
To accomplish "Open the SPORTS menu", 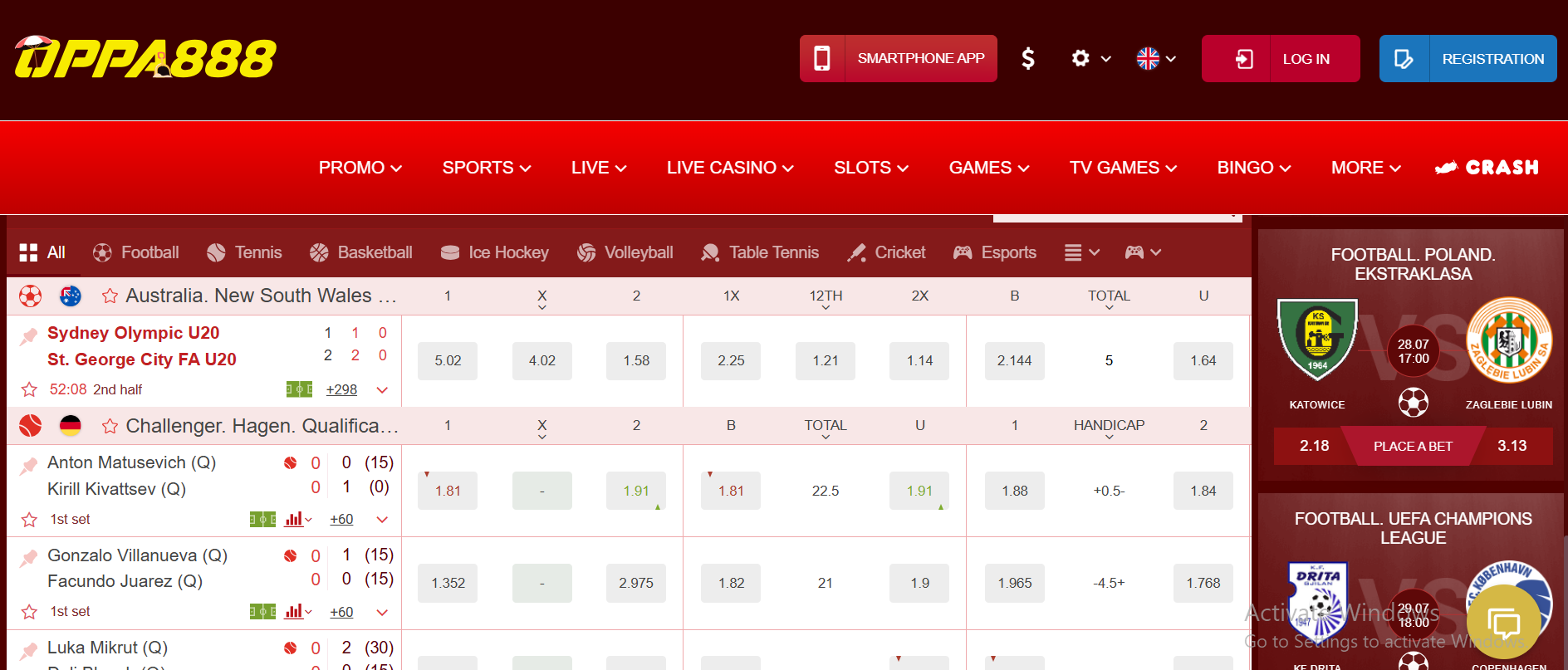I will [x=487, y=168].
